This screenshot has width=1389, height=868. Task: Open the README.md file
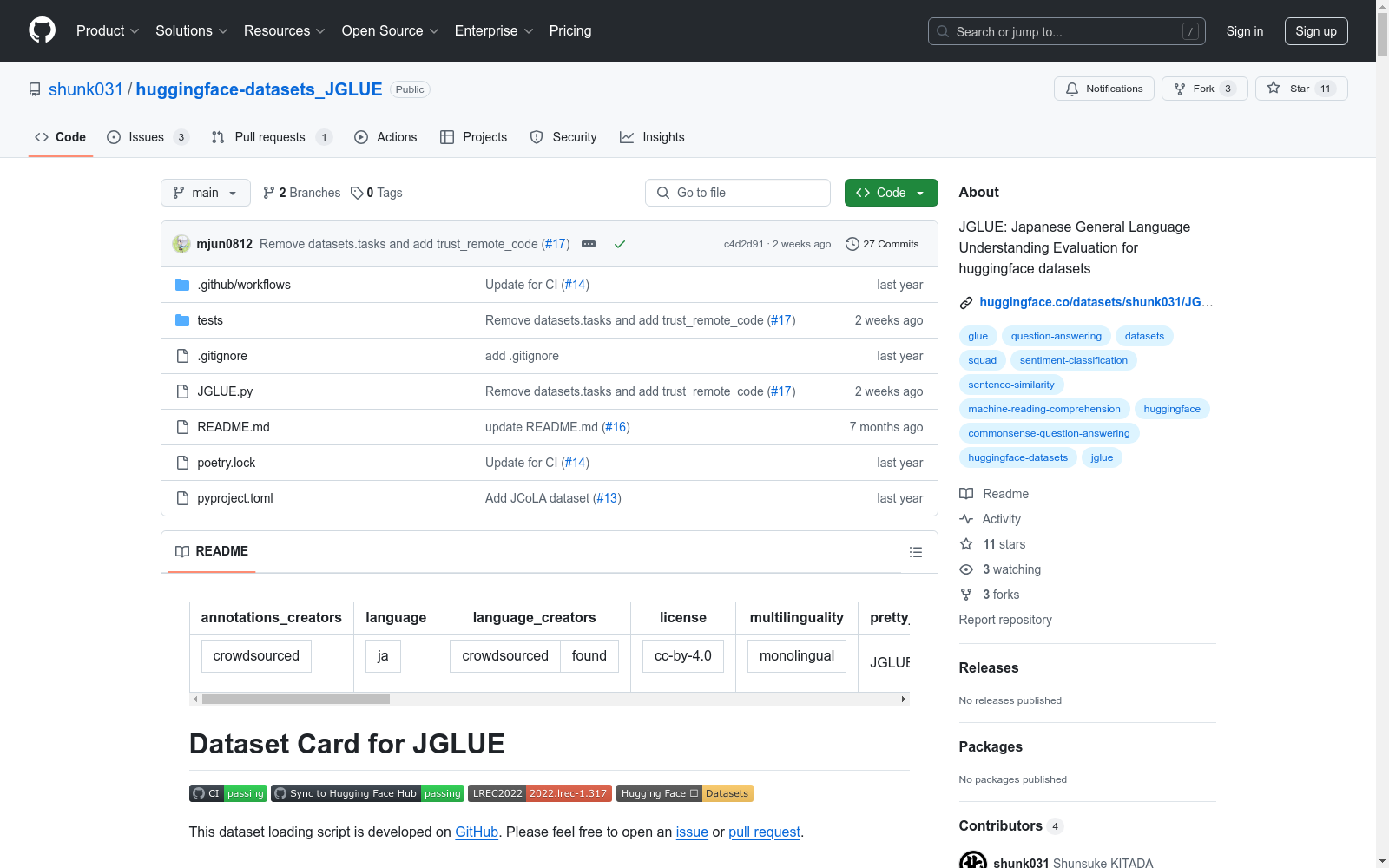pyautogui.click(x=234, y=427)
